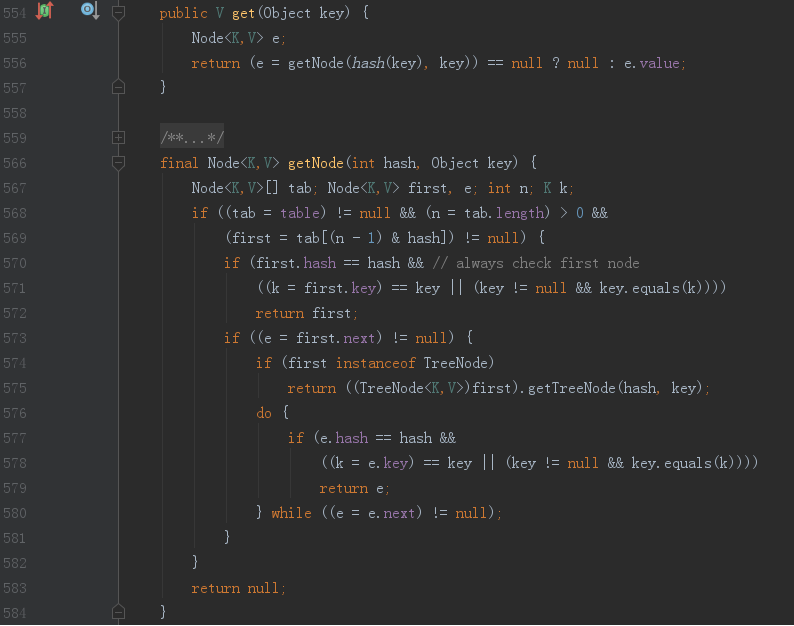Click first.next field on line 573
794x626 pixels.
click(x=336, y=338)
